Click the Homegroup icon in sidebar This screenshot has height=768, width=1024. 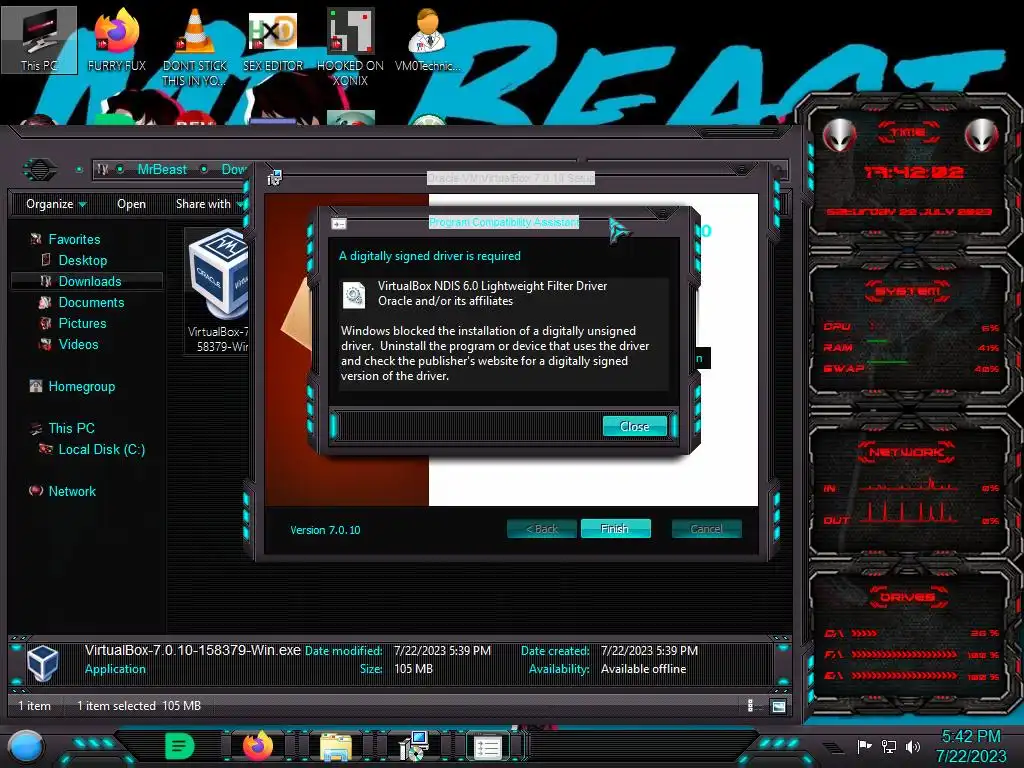point(36,386)
